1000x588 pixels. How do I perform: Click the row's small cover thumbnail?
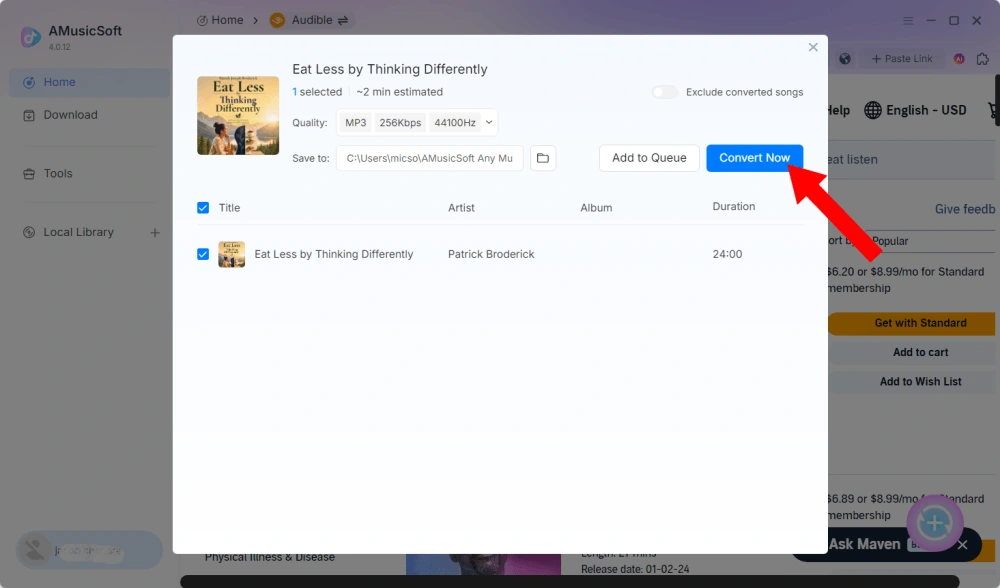[x=232, y=254]
